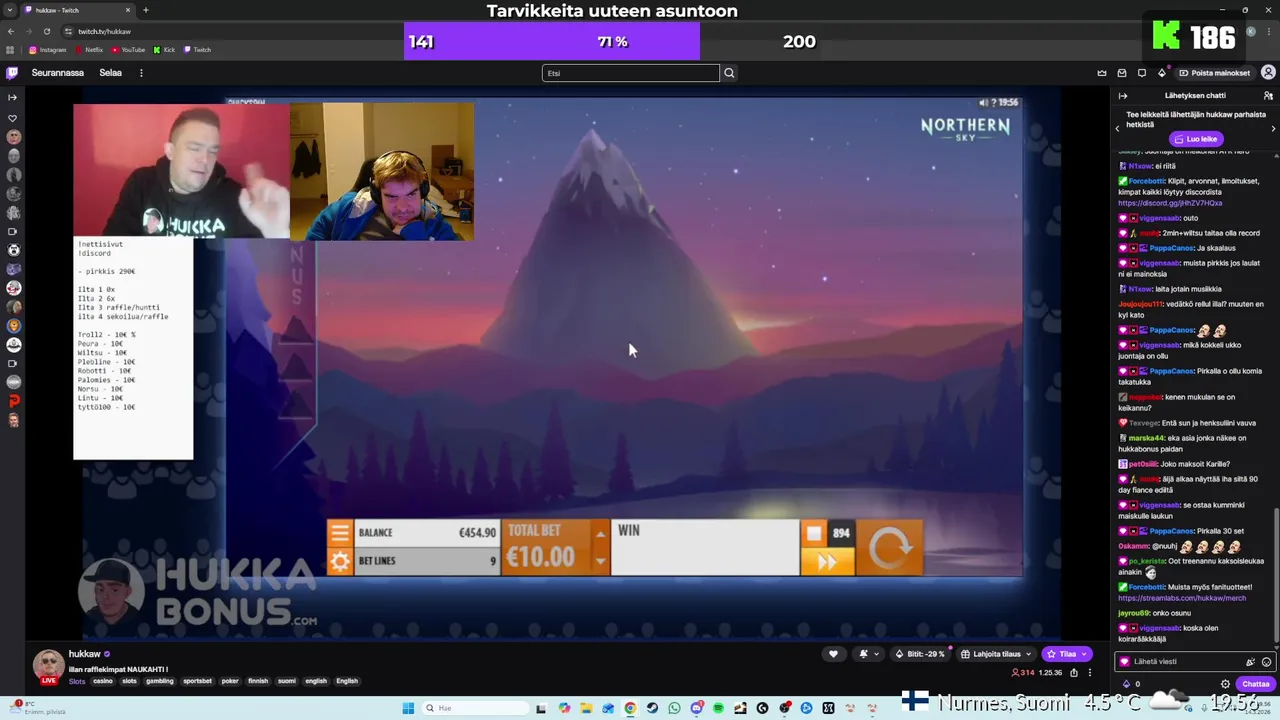This screenshot has height=720, width=1280.
Task: Expand the left followed-channels sidebar
Action: click(12, 97)
